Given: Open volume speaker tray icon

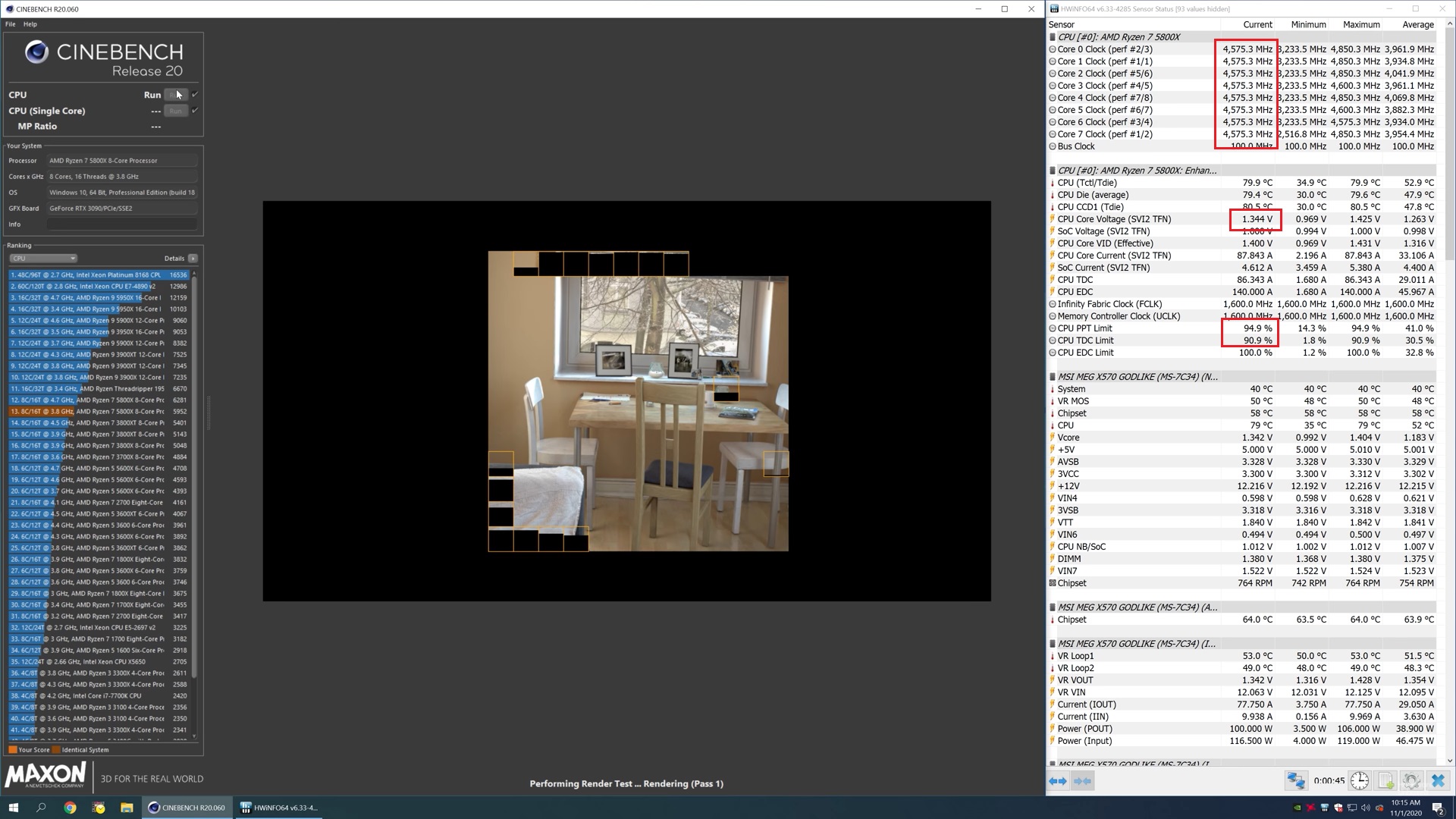Looking at the screenshot, I should click(x=1366, y=808).
